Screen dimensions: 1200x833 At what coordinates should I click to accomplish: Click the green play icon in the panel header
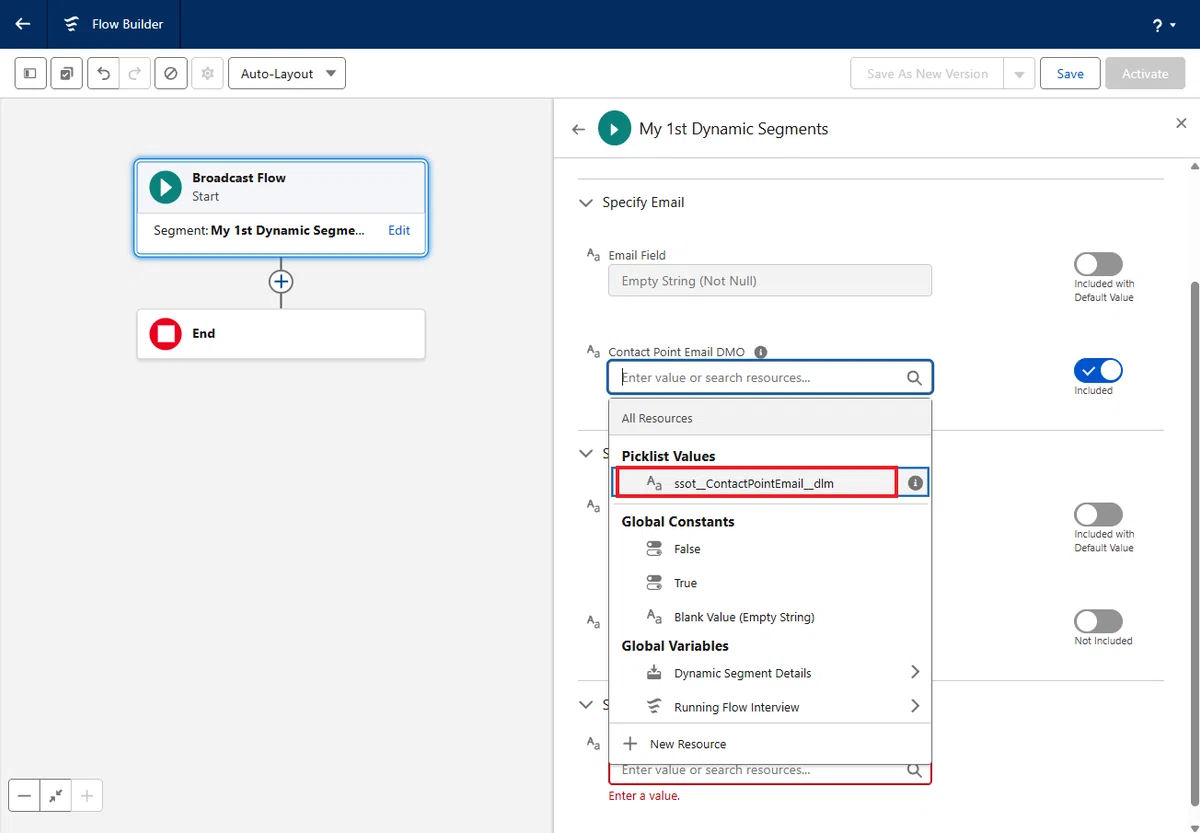click(x=614, y=129)
